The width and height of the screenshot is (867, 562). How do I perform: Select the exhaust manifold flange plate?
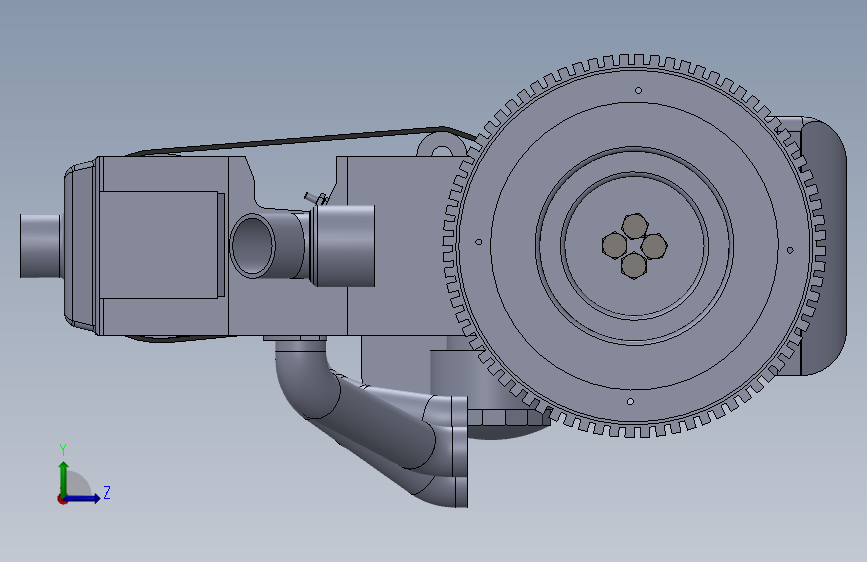point(460,451)
